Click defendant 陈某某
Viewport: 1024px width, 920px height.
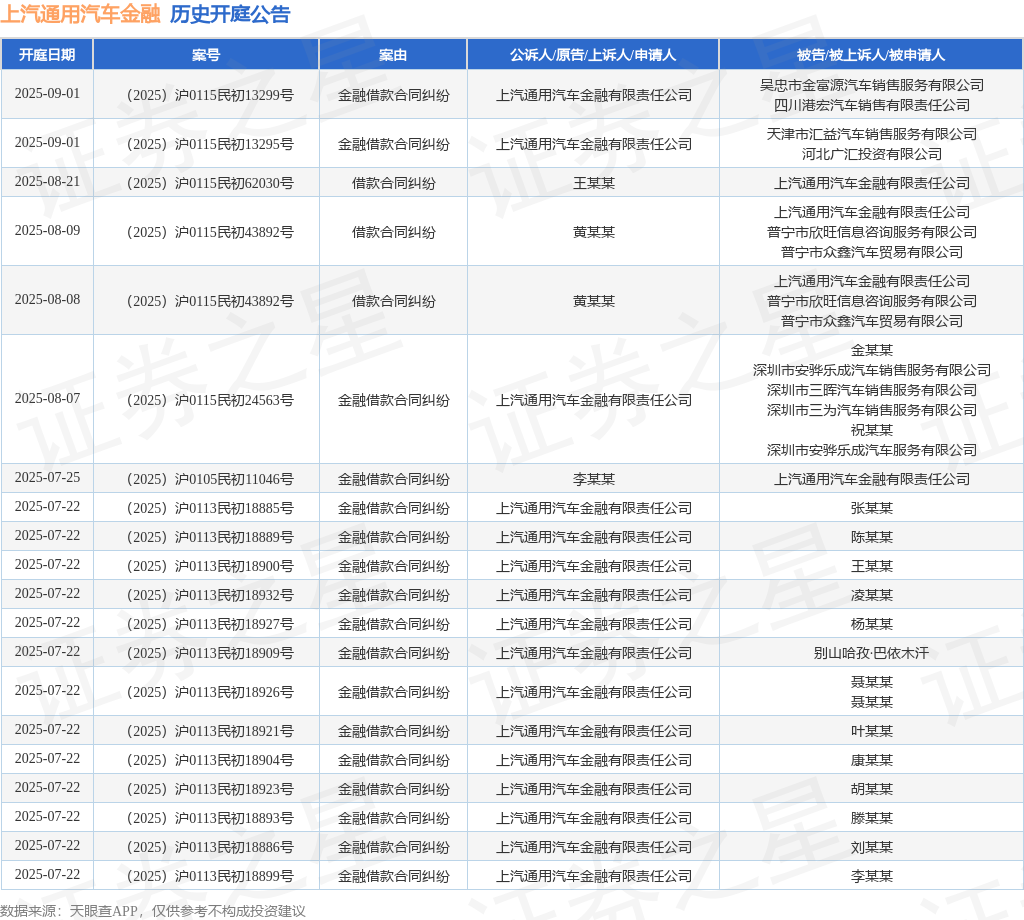tap(872, 537)
